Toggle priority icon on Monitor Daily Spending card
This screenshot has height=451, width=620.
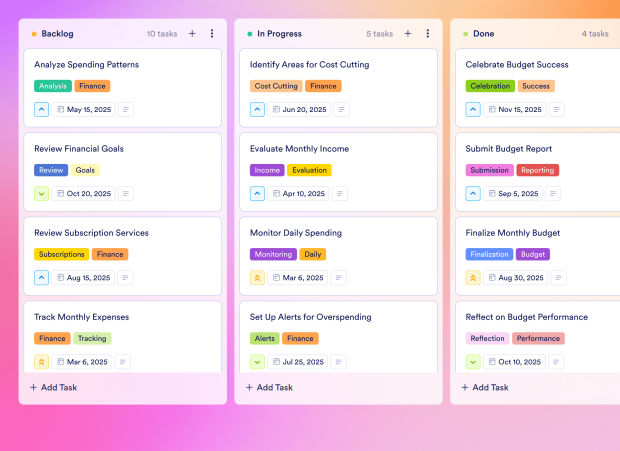point(257,277)
